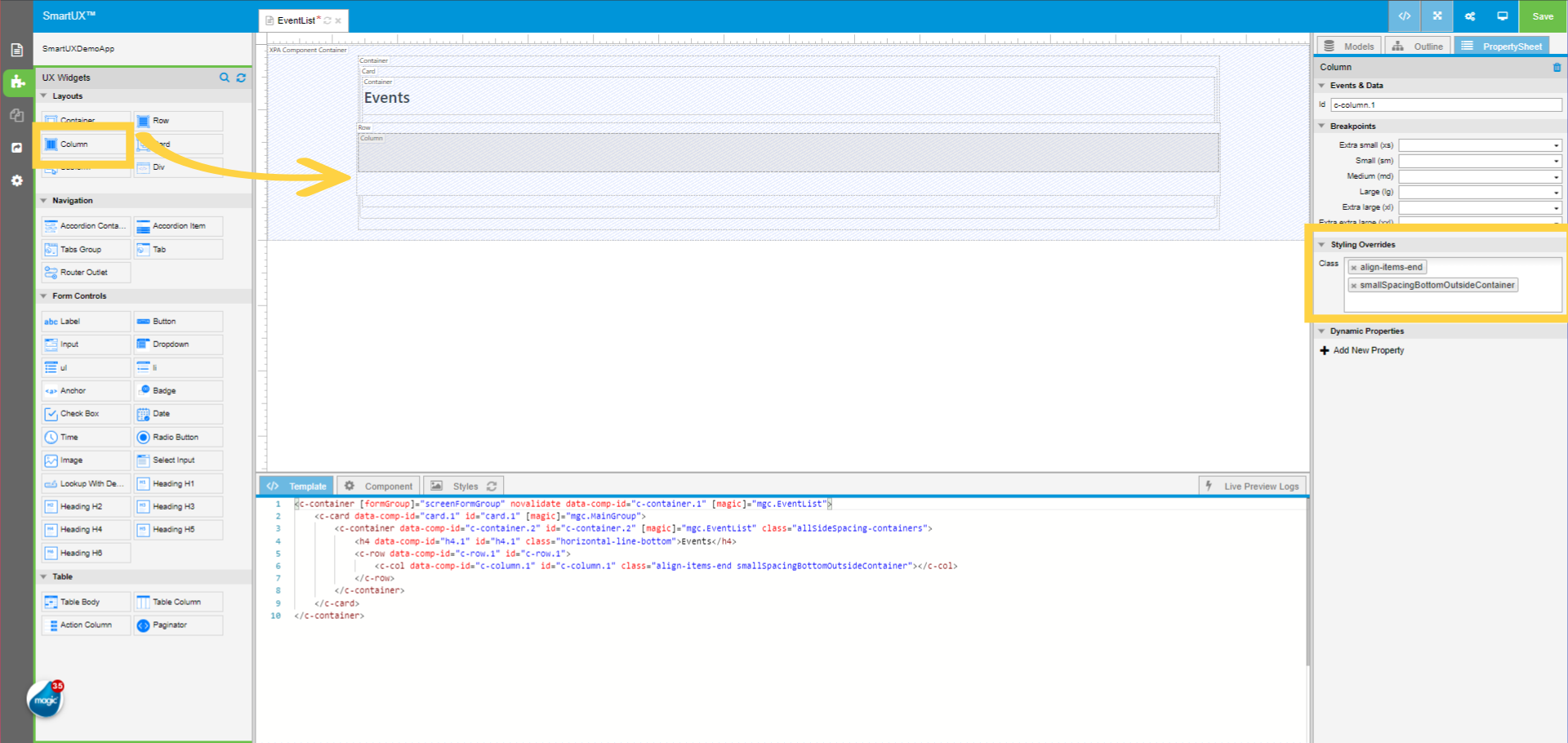Click the search magnifier in UX Widgets panel

point(225,78)
